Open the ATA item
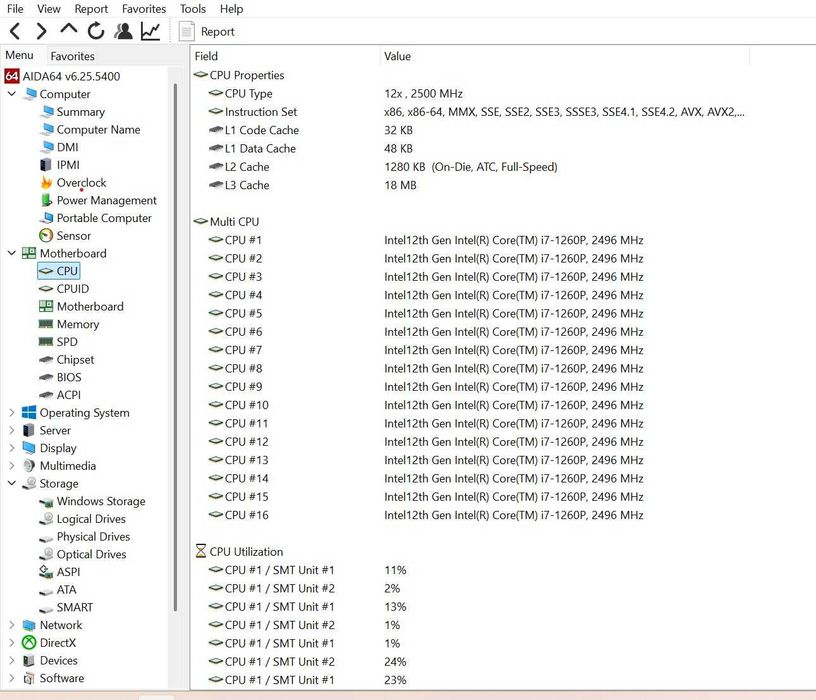816x700 pixels. [x=67, y=589]
